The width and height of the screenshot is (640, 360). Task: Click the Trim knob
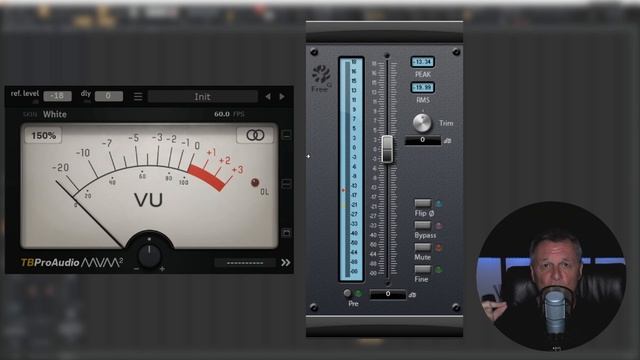pyautogui.click(x=422, y=122)
